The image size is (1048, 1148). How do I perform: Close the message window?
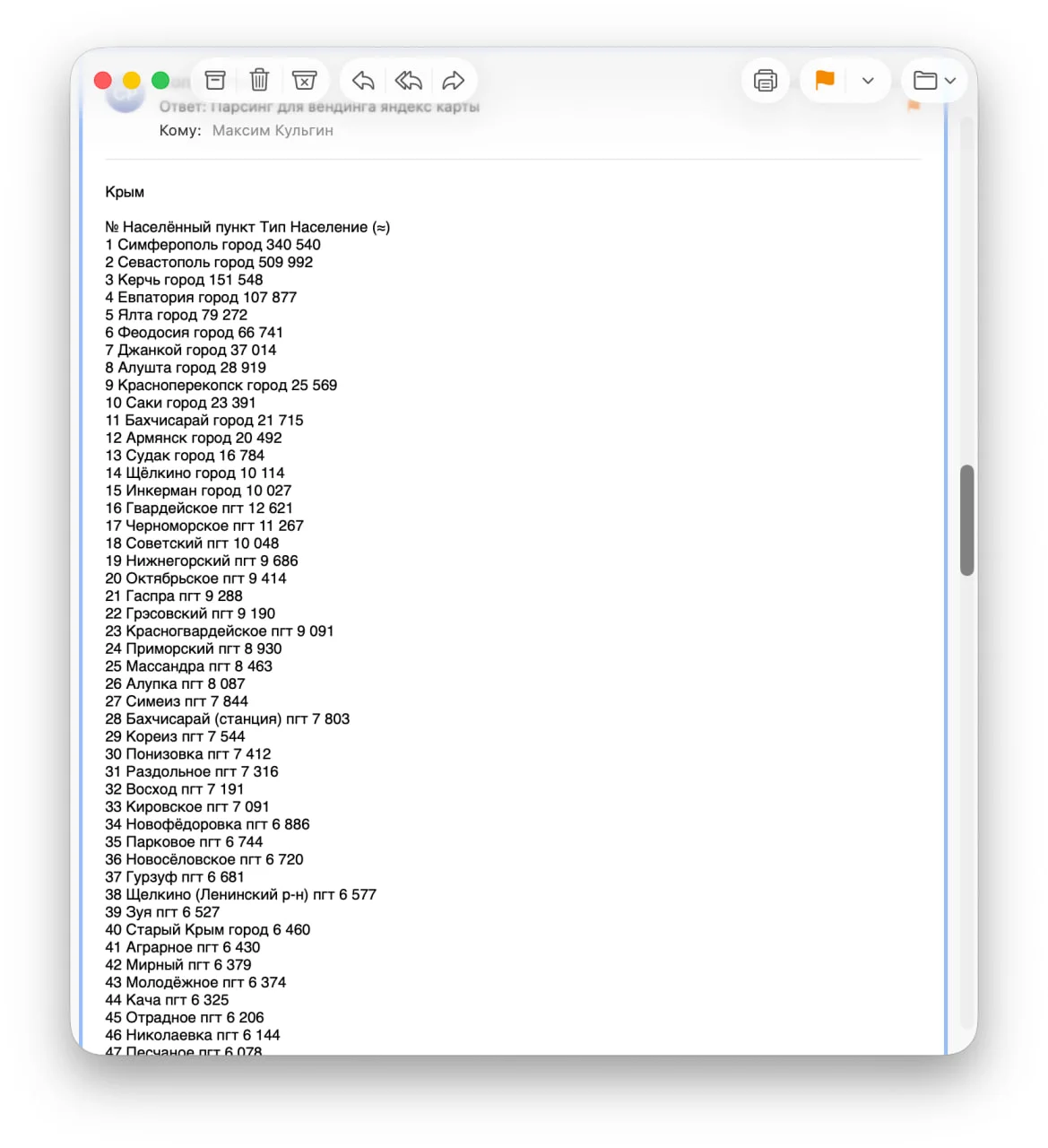[103, 81]
